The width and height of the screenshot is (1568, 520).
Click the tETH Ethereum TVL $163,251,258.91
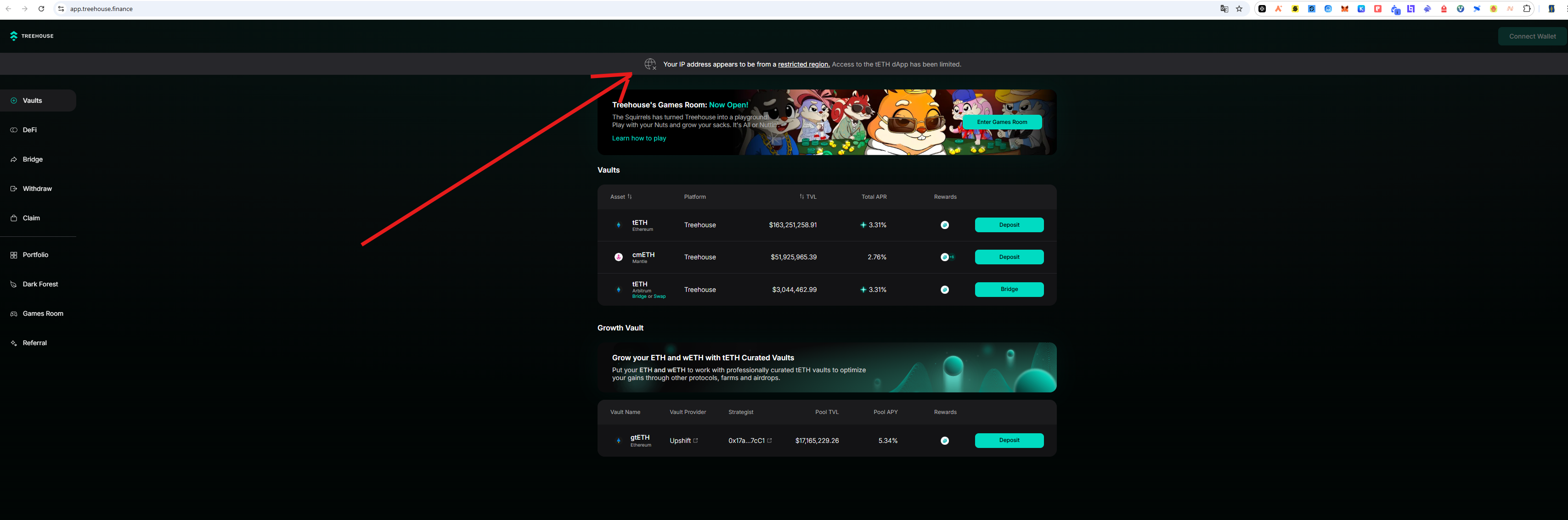click(793, 225)
